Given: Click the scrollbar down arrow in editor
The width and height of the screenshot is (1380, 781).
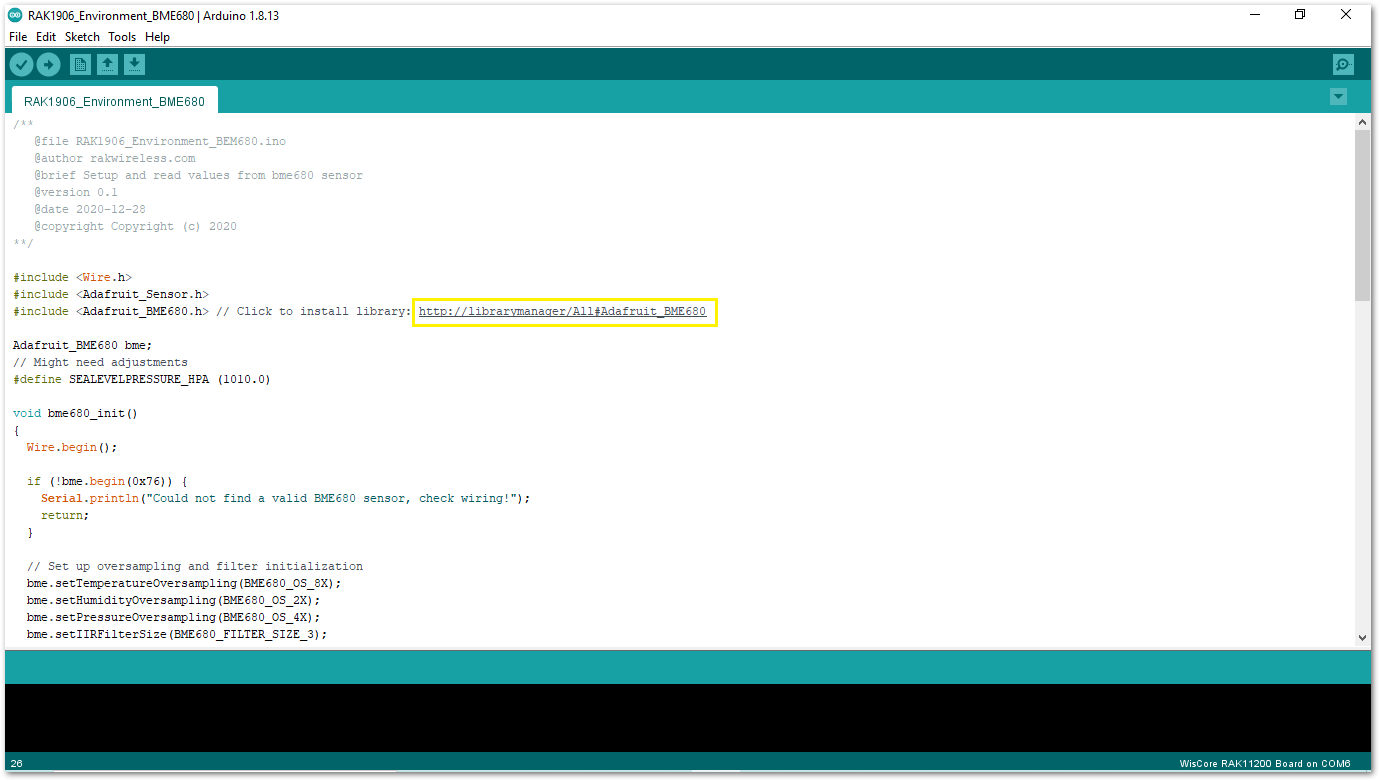Looking at the screenshot, I should [1362, 637].
